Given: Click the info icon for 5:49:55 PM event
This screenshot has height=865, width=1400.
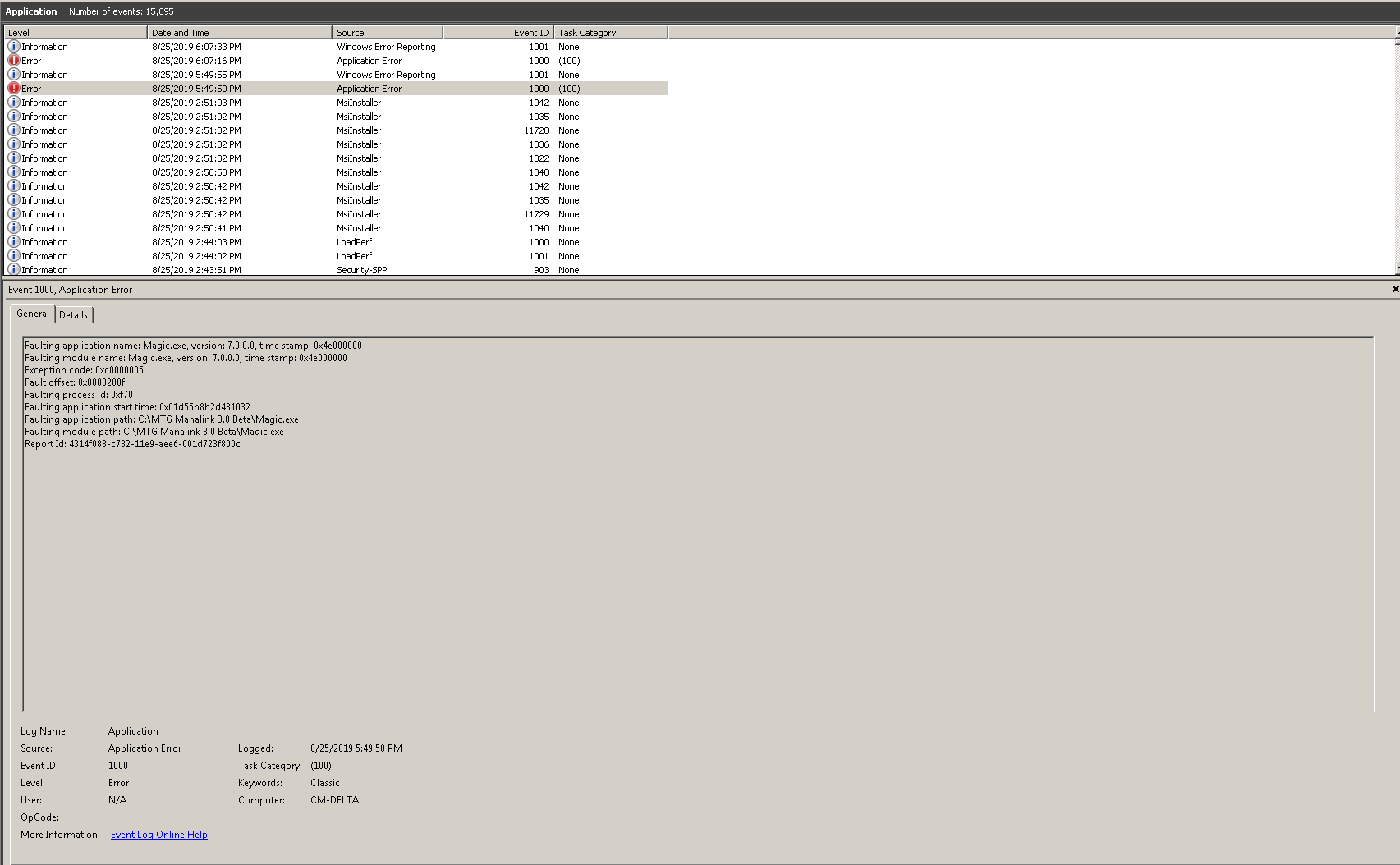Looking at the screenshot, I should point(14,75).
